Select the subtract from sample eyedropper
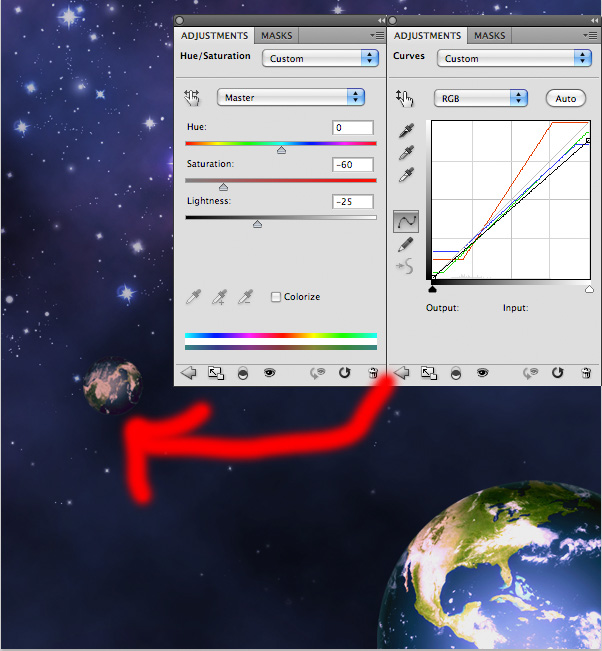Screen dimensions: 602x651 (x=245, y=297)
